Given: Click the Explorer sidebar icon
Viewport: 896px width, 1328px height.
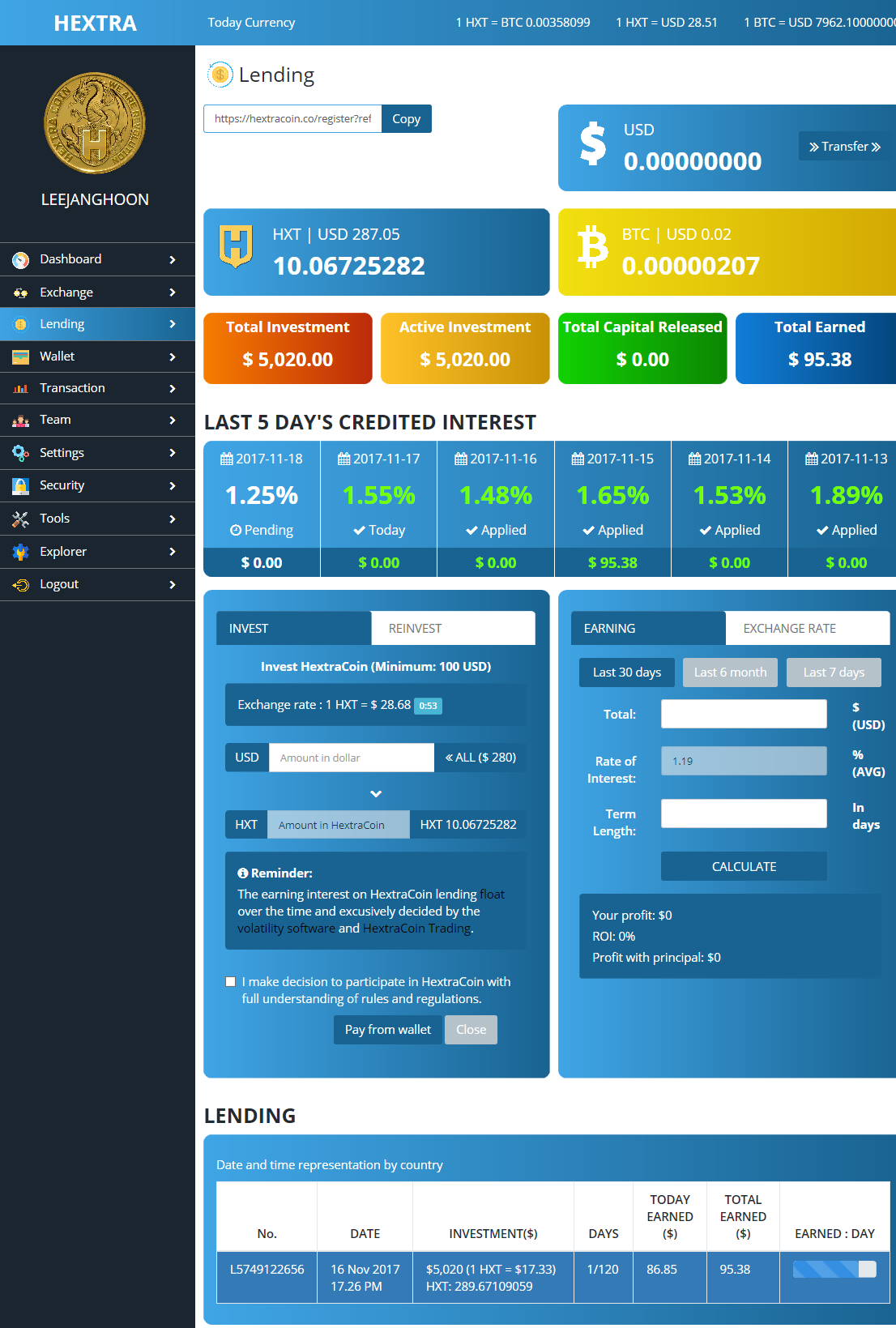Looking at the screenshot, I should 20,552.
